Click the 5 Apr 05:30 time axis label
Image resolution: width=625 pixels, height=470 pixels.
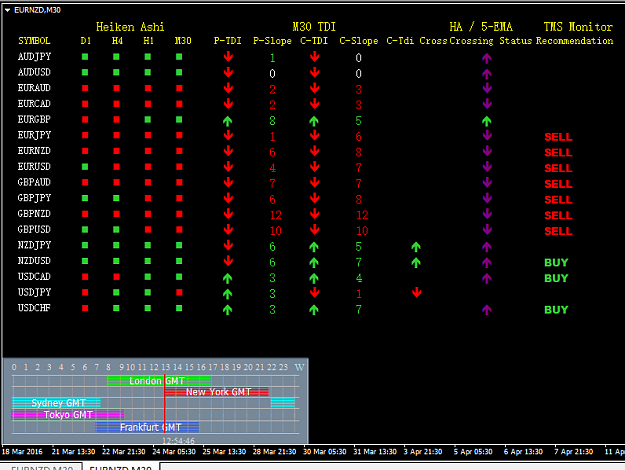tap(473, 452)
